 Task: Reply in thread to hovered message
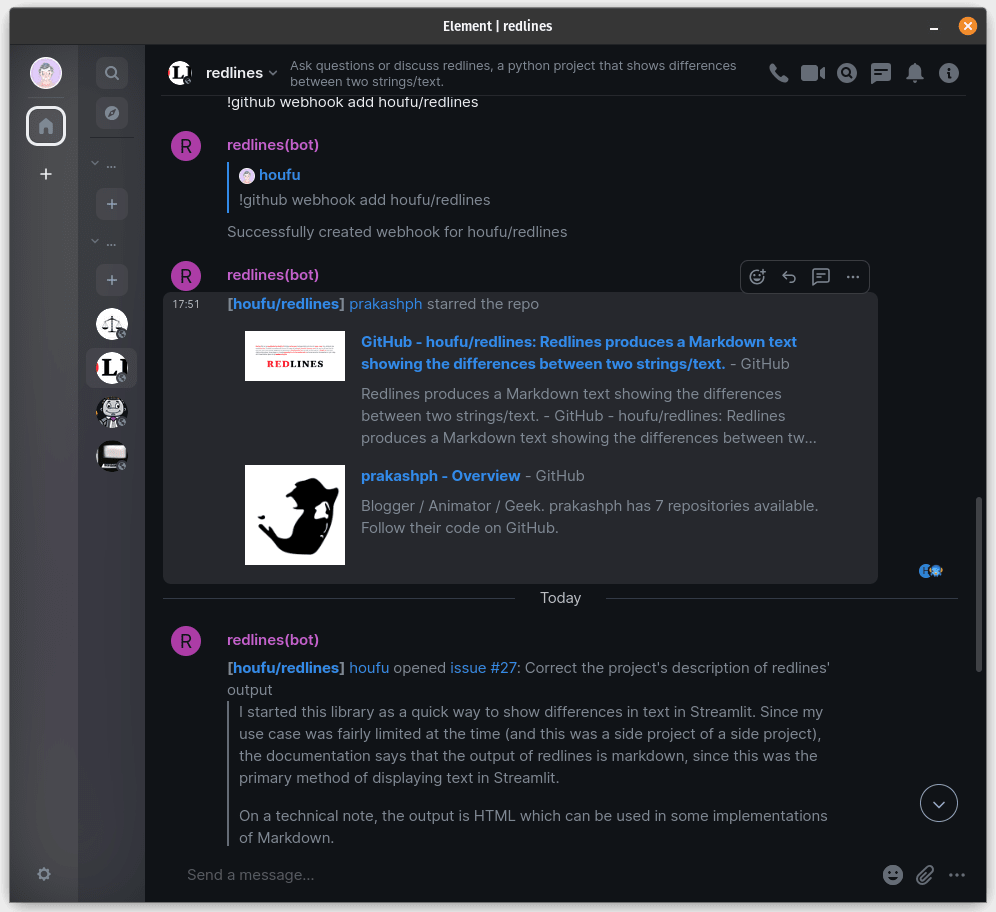tap(821, 277)
